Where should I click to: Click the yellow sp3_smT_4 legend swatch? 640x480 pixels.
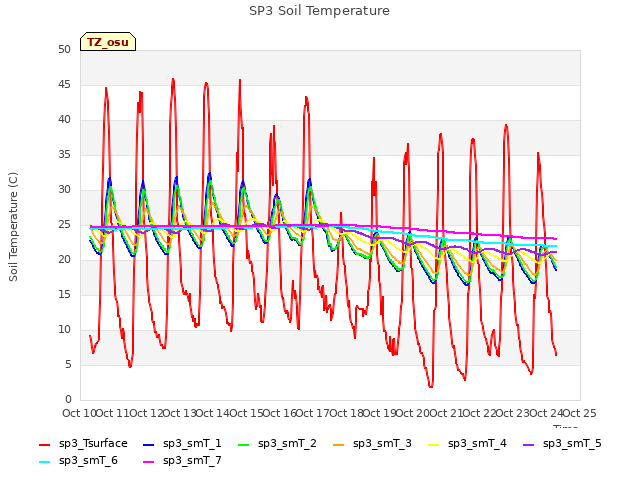[433, 445]
